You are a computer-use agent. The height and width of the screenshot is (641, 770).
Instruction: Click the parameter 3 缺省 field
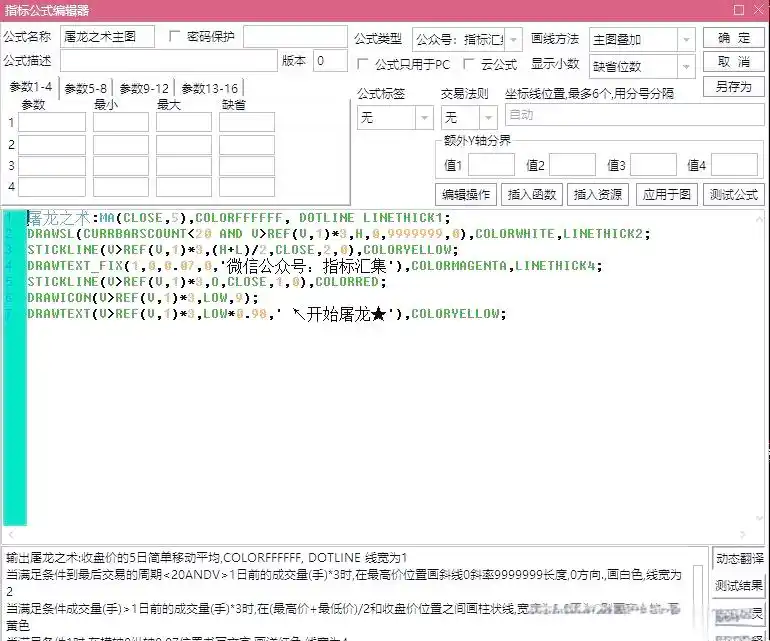click(247, 166)
